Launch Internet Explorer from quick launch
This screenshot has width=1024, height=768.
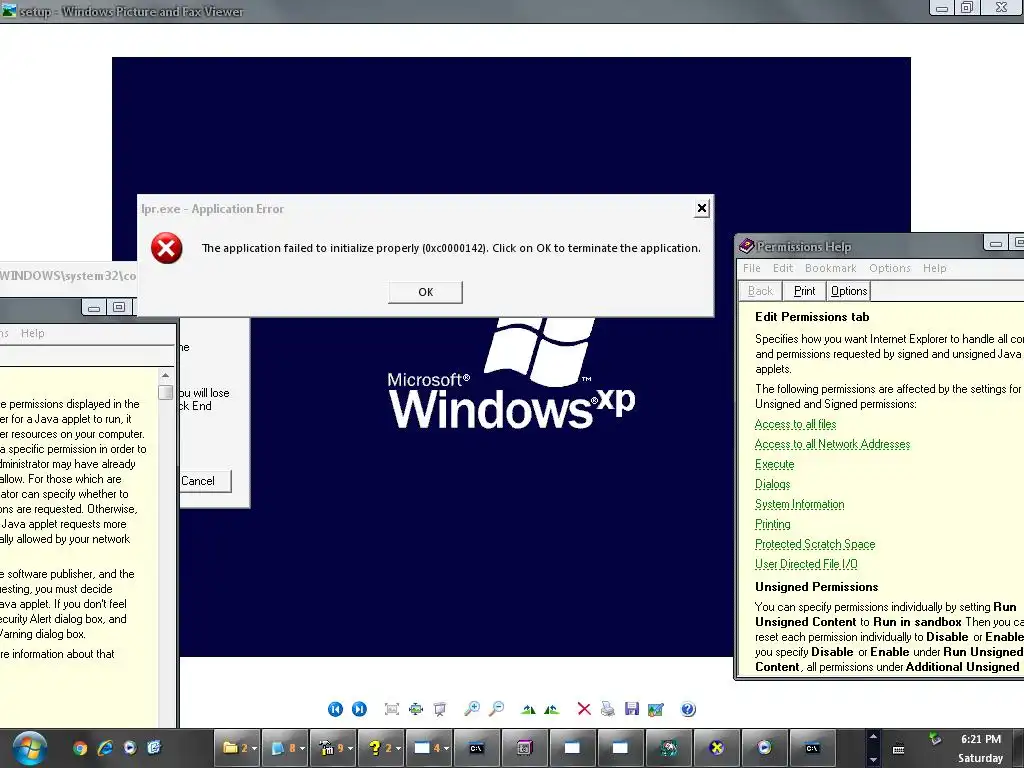point(105,748)
